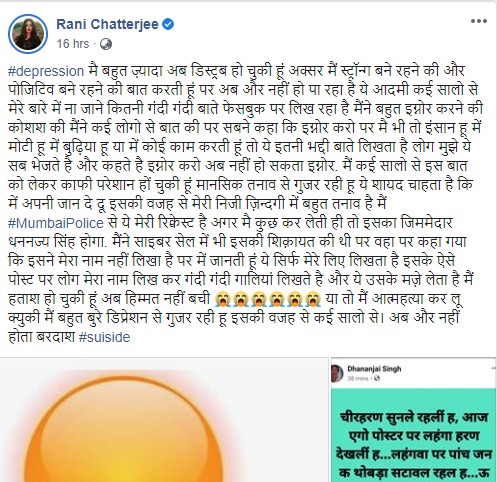Click globe icon beside 38 mins
Image resolution: width=497 pixels, height=482 pixels.
coord(377,378)
